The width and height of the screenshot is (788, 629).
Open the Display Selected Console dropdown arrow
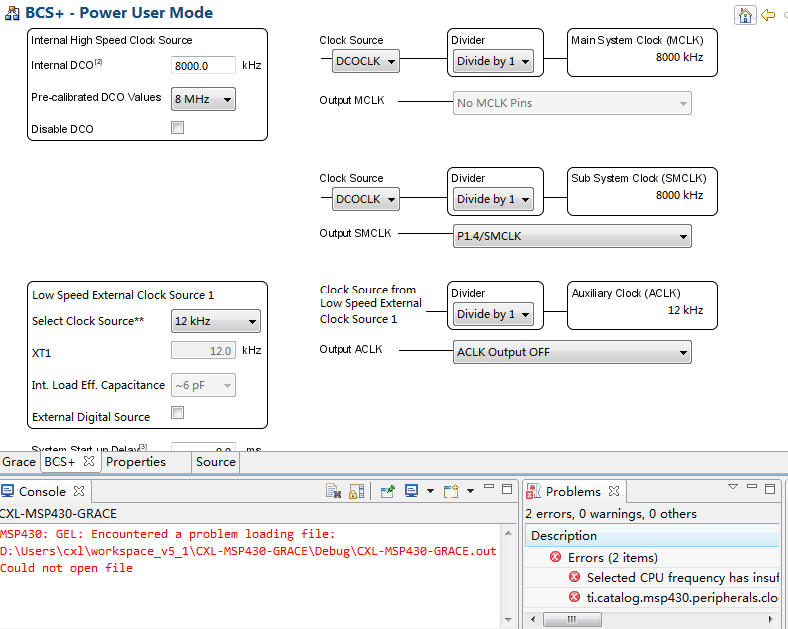430,491
